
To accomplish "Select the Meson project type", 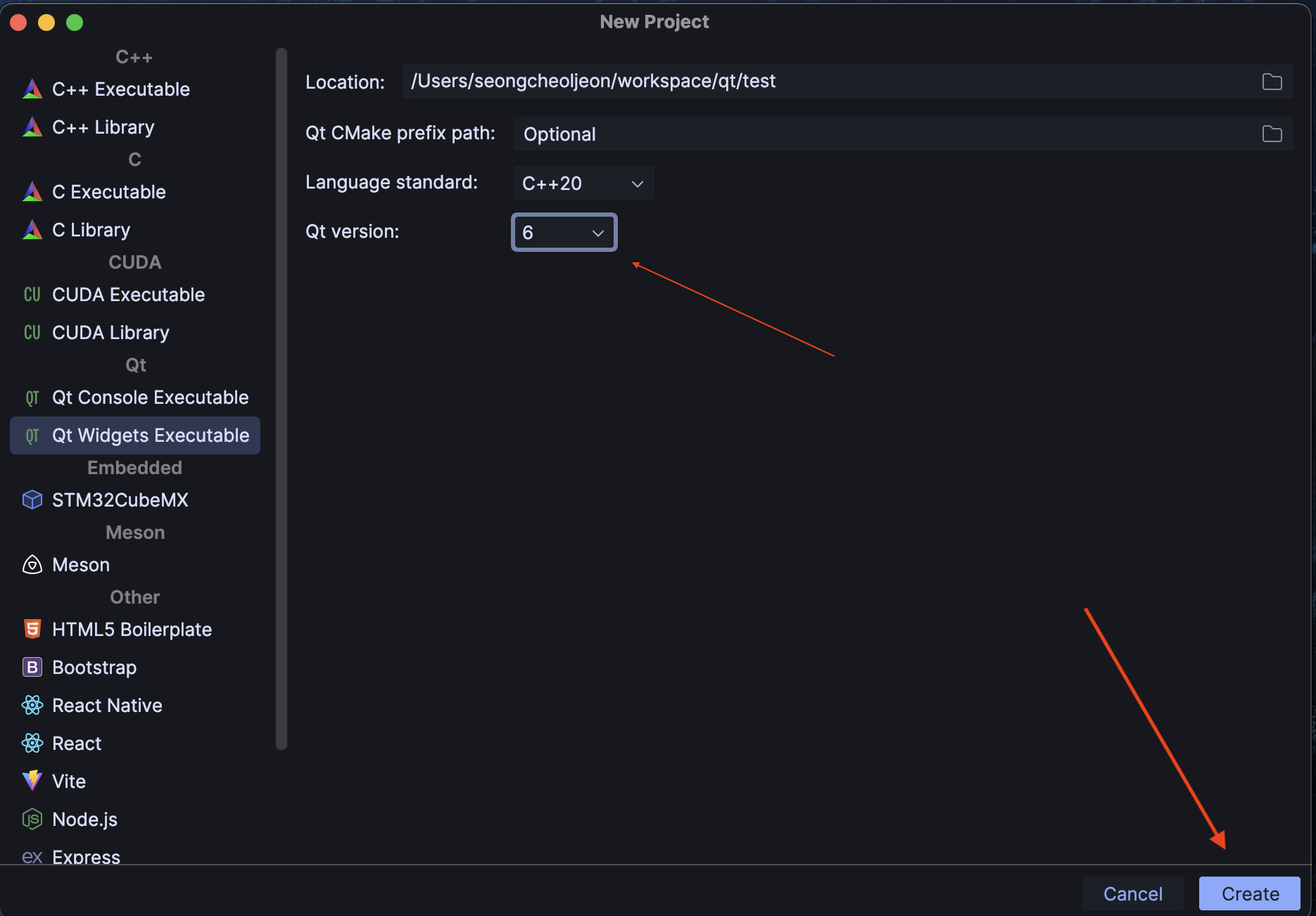I will tap(80, 564).
